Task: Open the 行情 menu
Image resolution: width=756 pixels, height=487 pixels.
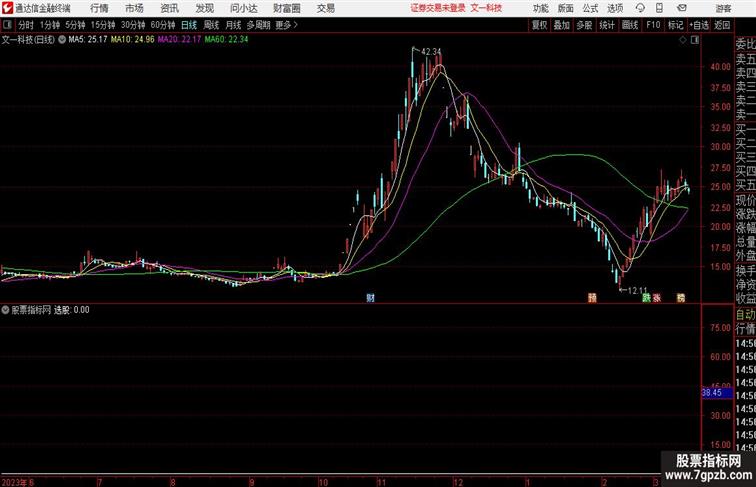Action: 99,8
